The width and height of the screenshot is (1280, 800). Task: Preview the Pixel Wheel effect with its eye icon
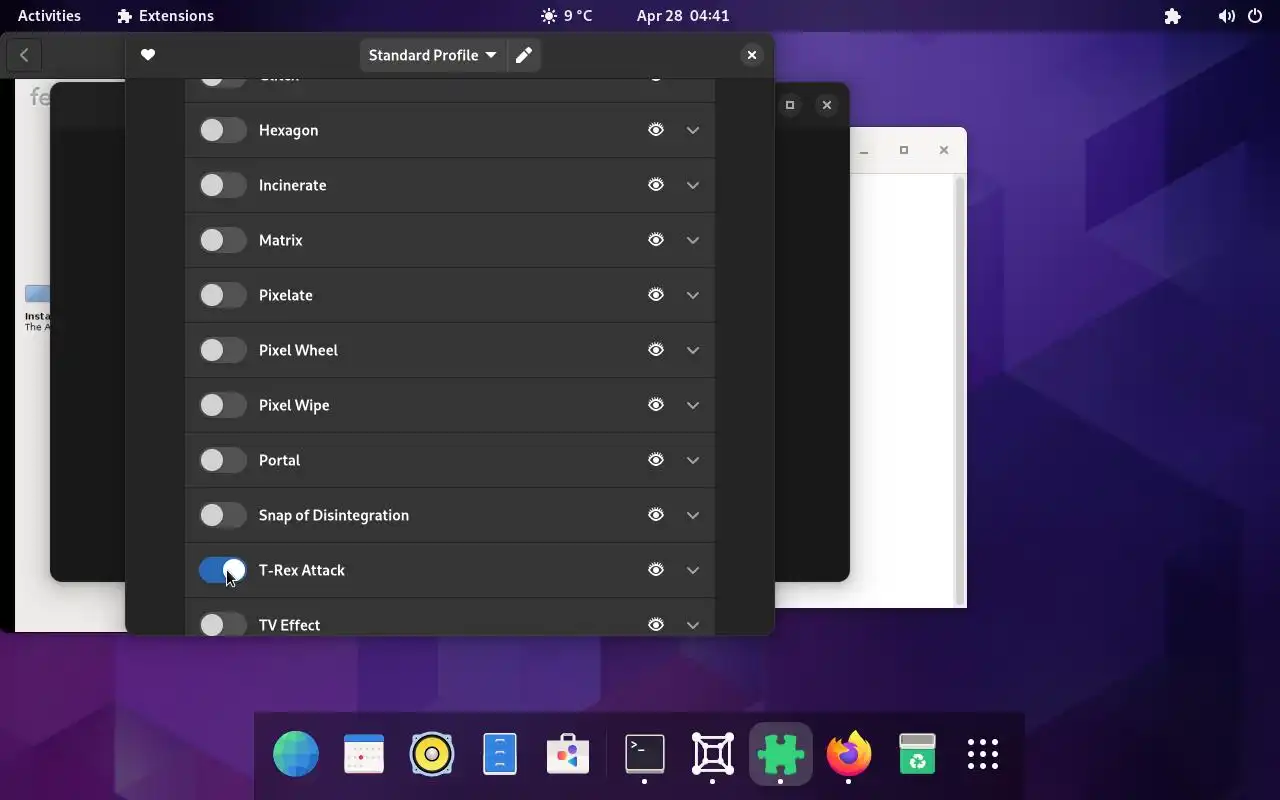656,350
